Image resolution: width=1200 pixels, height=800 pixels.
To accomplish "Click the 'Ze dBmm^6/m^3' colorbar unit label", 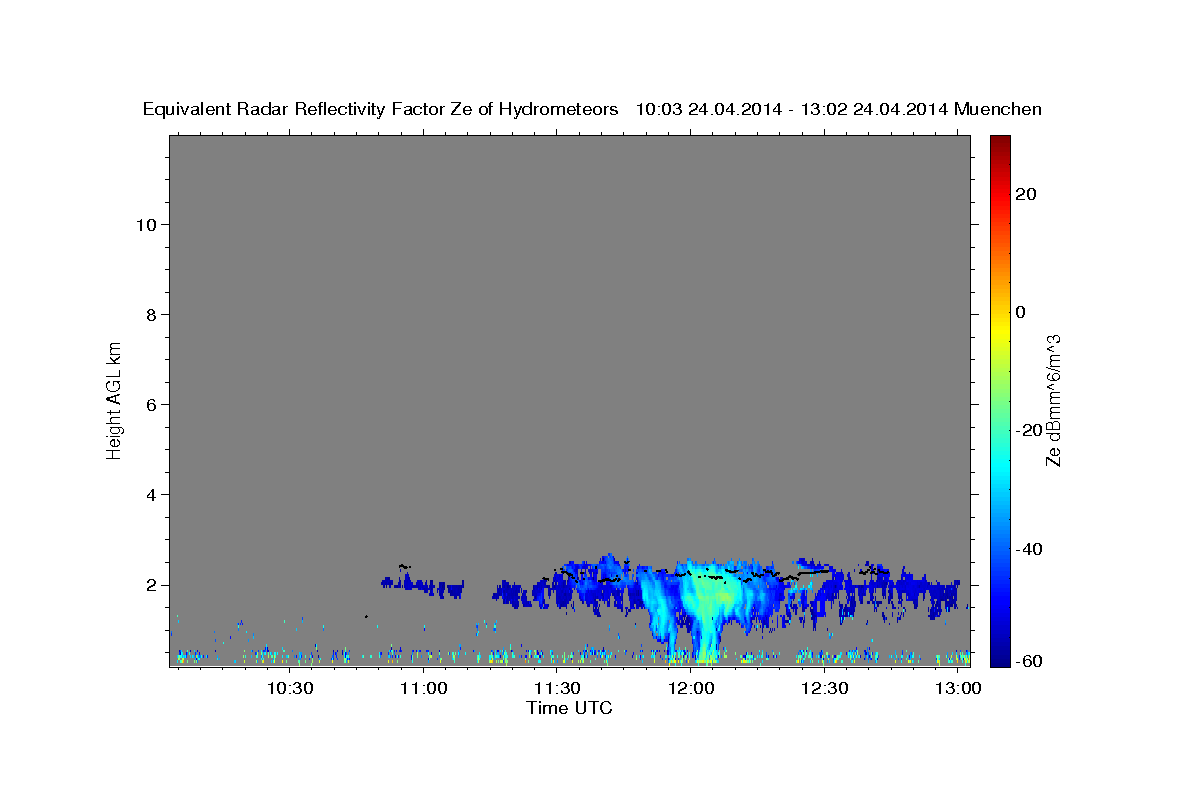I will pos(1053,400).
